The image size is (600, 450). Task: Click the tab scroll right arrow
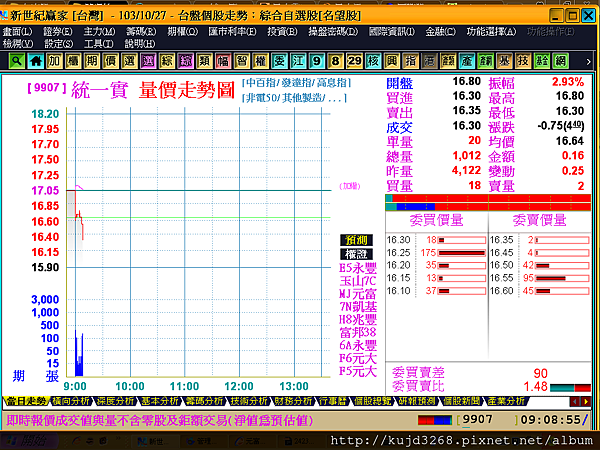click(585, 401)
